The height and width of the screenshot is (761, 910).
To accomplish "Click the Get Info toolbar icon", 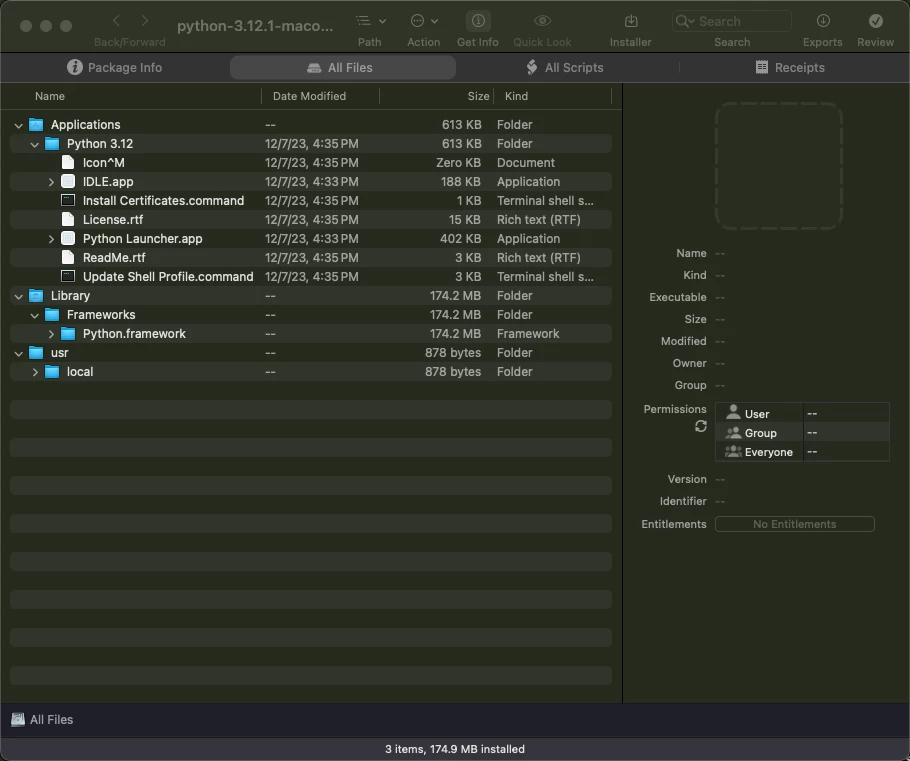I will click(478, 21).
